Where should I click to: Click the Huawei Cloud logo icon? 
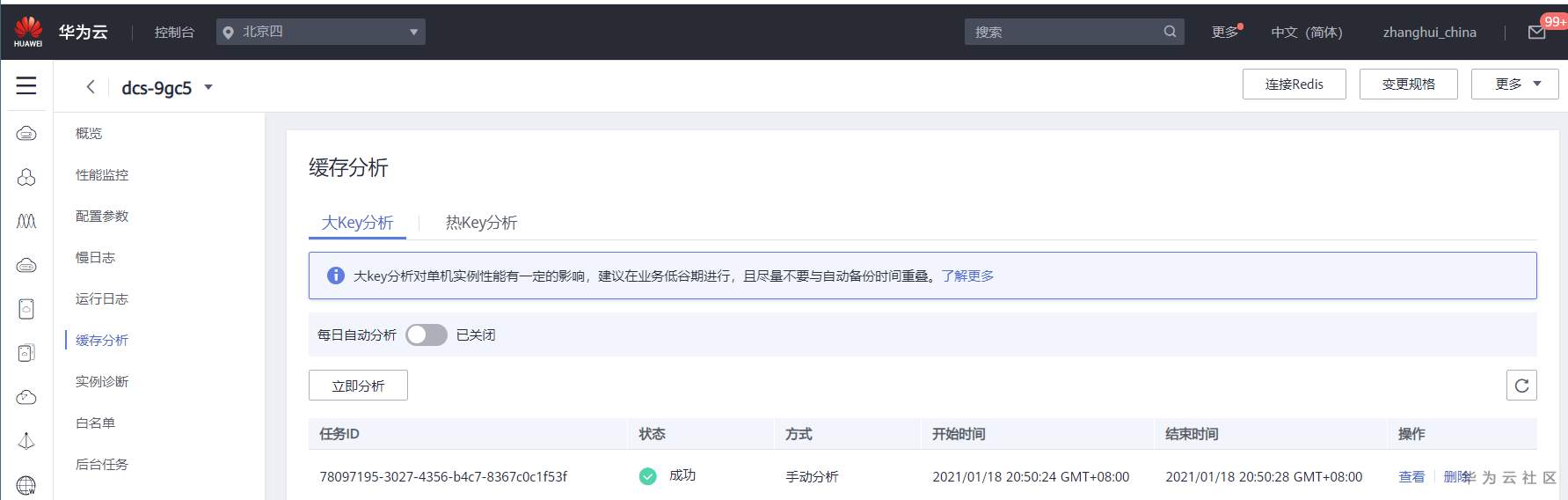28,31
